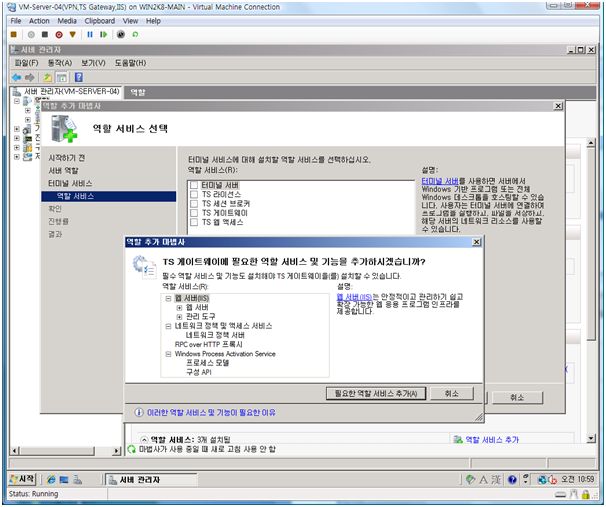Select RPC over HTTP 프록시 item
The width and height of the screenshot is (606, 507).
208,344
